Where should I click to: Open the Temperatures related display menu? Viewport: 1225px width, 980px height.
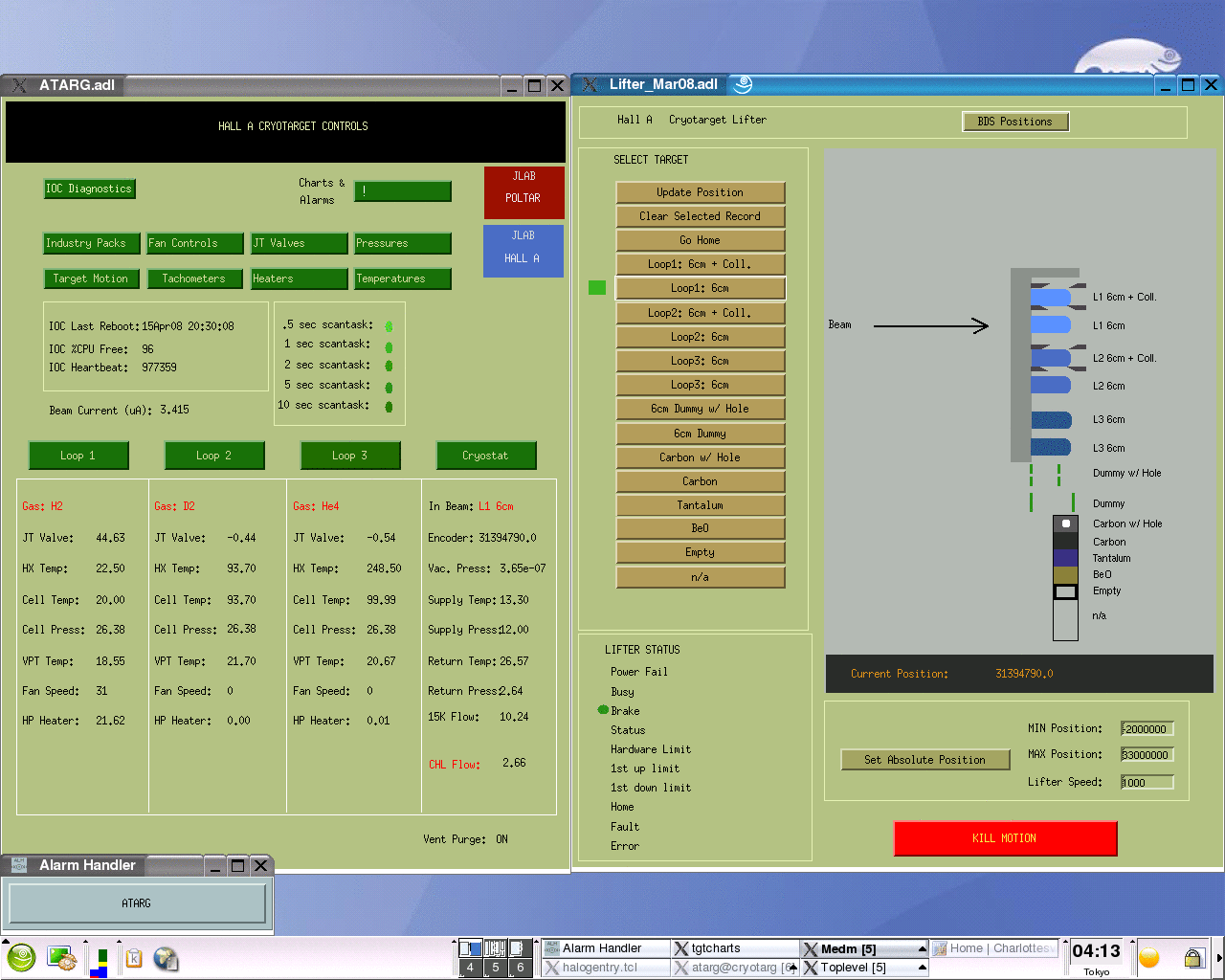coord(403,278)
